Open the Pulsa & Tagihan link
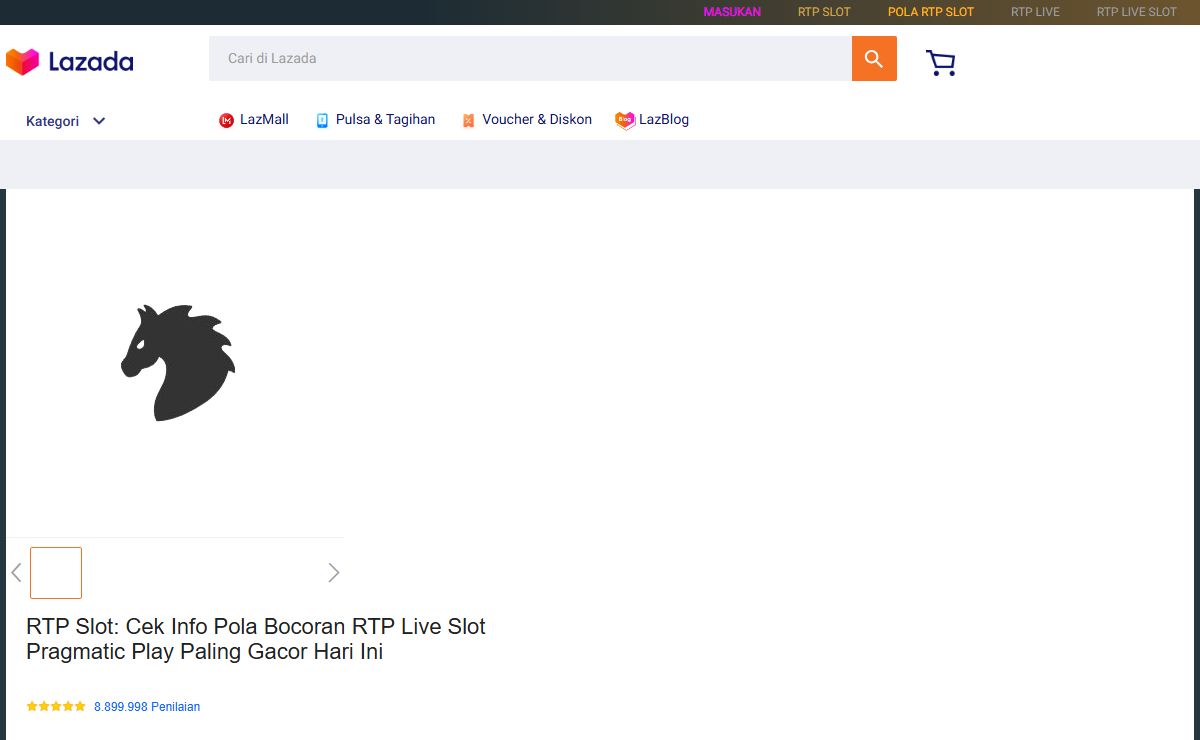The width and height of the screenshot is (1200, 740). pos(385,120)
